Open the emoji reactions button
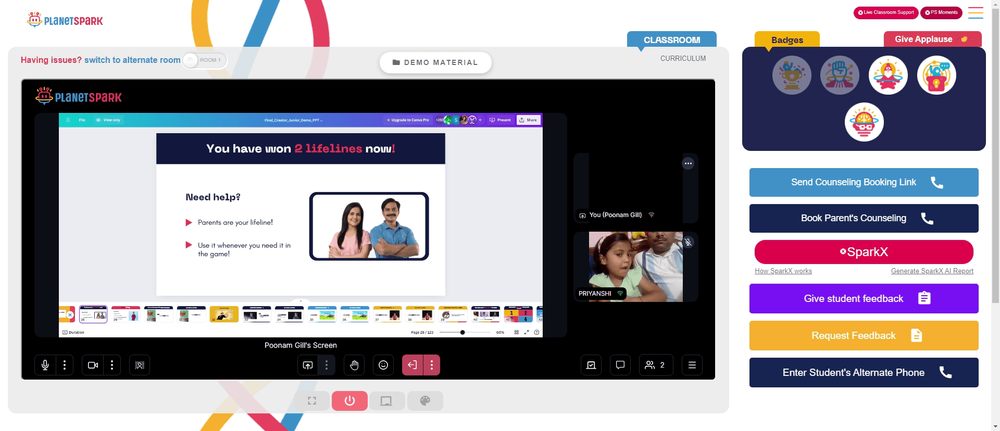The width and height of the screenshot is (1000, 431). [383, 365]
